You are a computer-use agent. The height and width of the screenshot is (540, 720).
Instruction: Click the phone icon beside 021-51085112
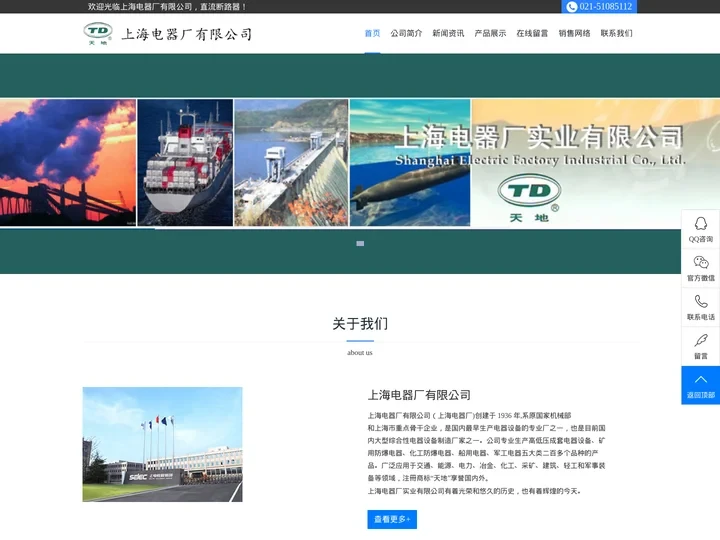[572, 6]
